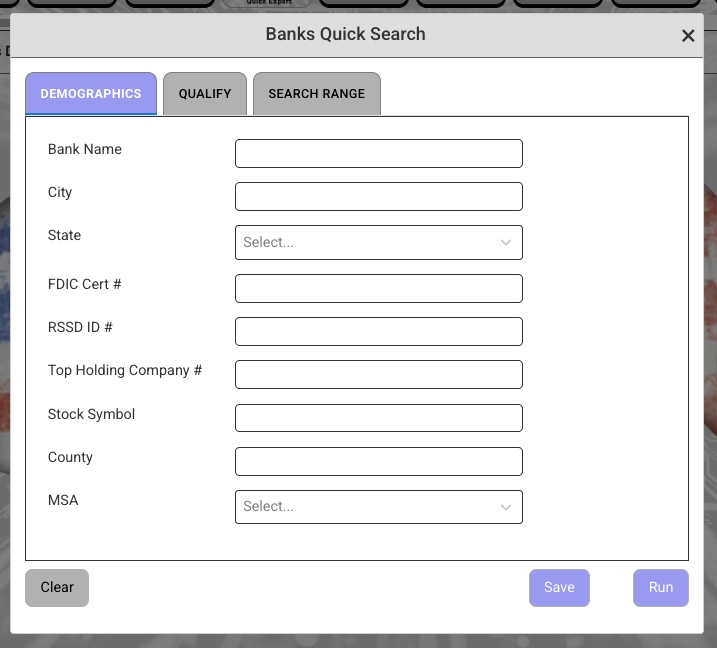717x648 pixels.
Task: Expand the State dropdown chevron arrow
Action: [506, 242]
